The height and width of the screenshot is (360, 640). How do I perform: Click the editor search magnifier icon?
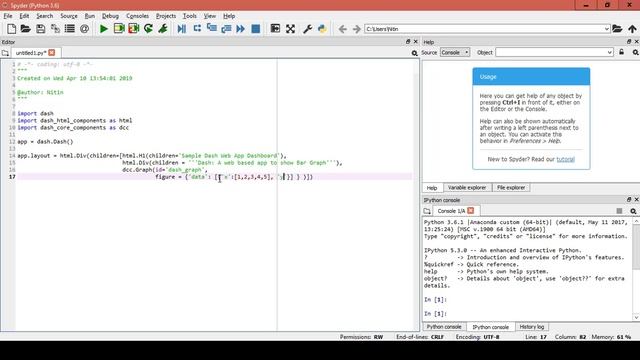coord(414,53)
